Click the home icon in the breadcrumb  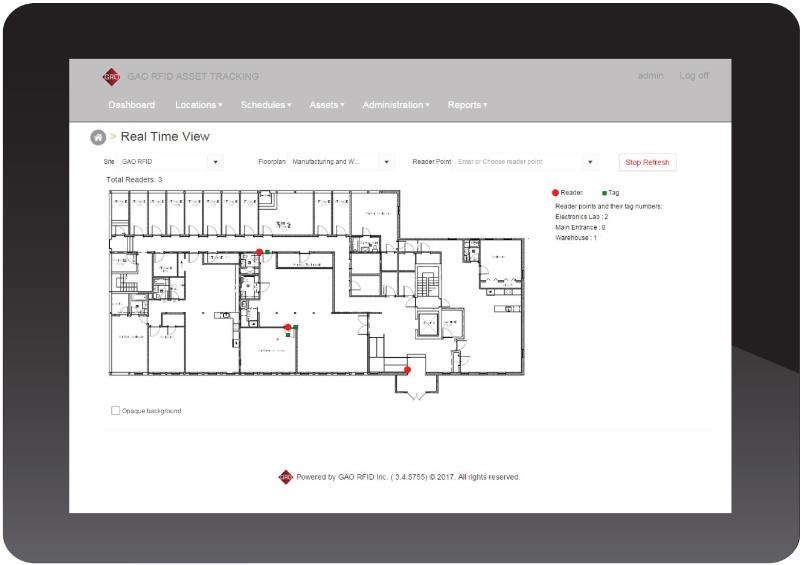(98, 137)
